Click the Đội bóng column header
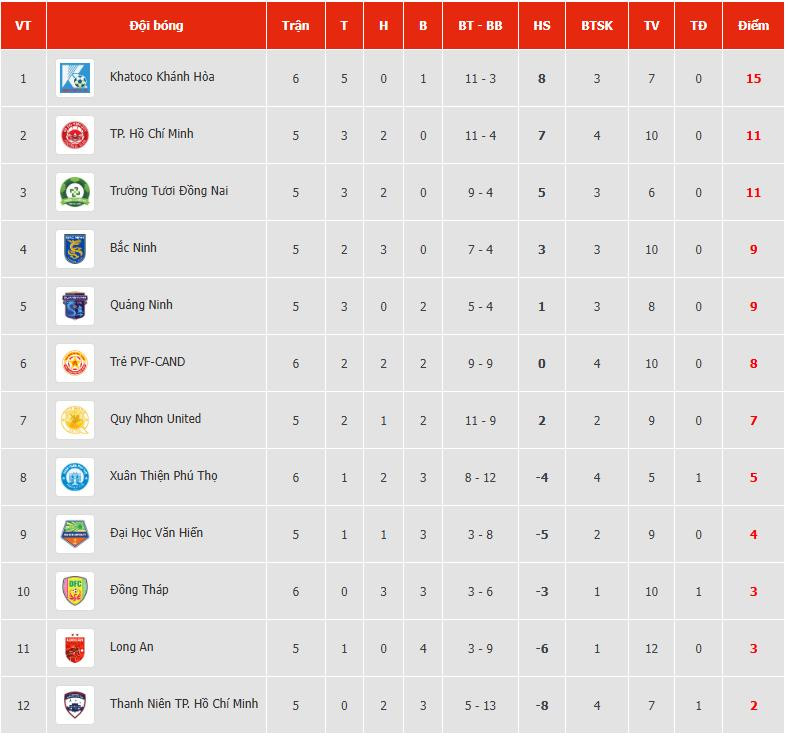Viewport: 788px width, 736px height. coord(157,25)
